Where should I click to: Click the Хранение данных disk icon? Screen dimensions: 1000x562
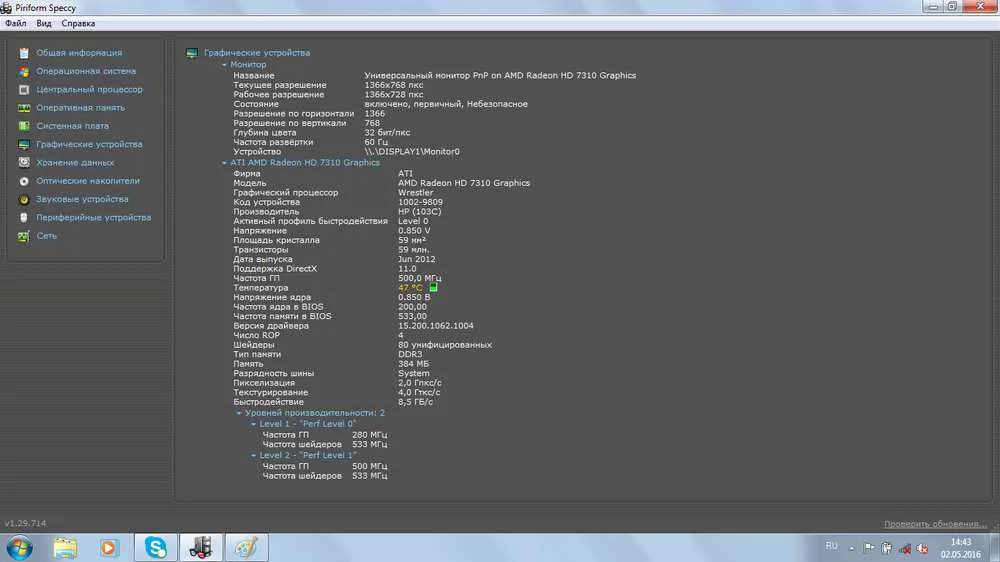pyautogui.click(x=24, y=163)
